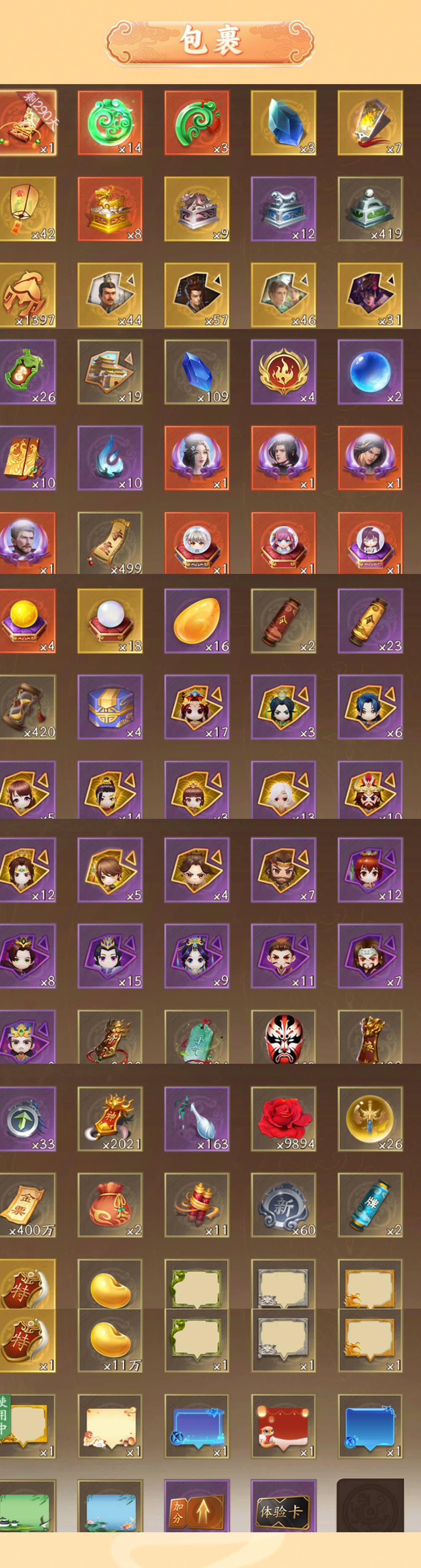Image resolution: width=421 pixels, height=1568 pixels.
Task: Select the sky lantern item x42
Action: tap(27, 209)
